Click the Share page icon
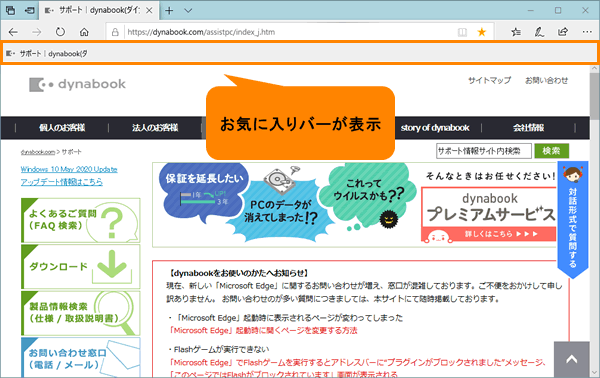This screenshot has width=600, height=378. pyautogui.click(x=563, y=32)
